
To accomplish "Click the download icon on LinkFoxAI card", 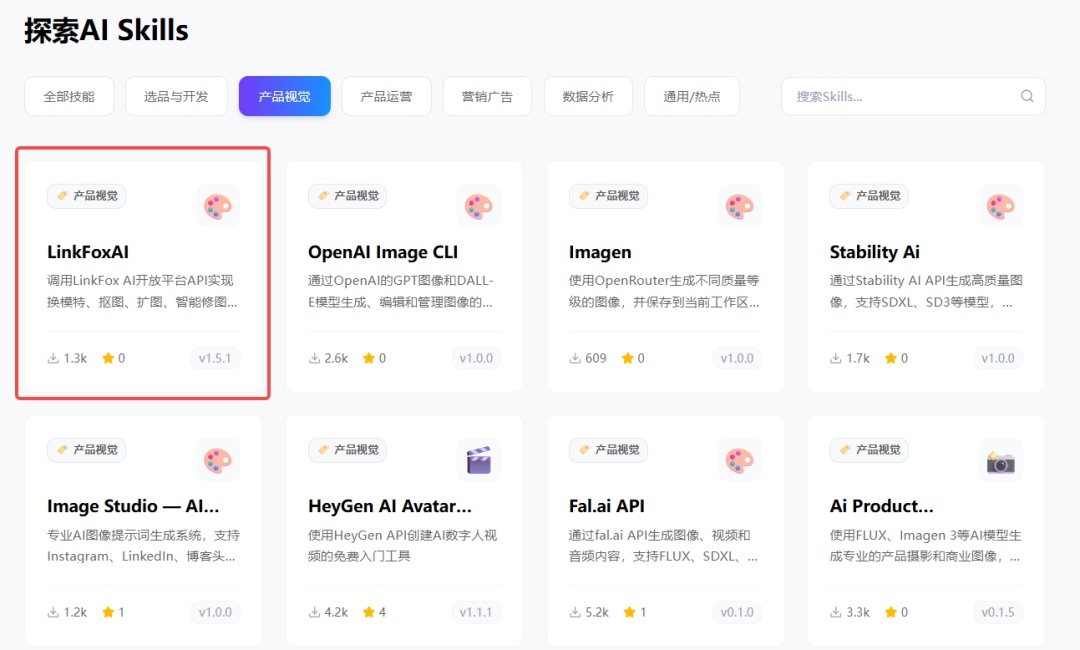I will tap(53, 358).
